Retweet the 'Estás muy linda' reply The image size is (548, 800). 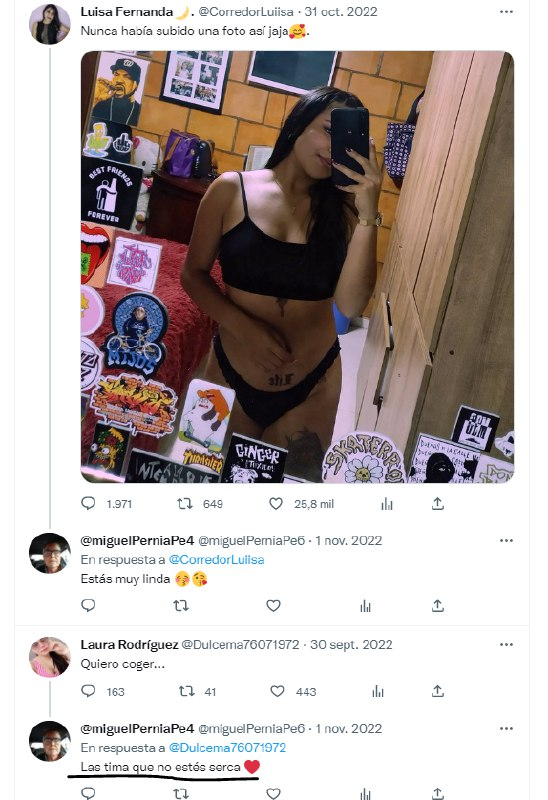click(x=181, y=606)
